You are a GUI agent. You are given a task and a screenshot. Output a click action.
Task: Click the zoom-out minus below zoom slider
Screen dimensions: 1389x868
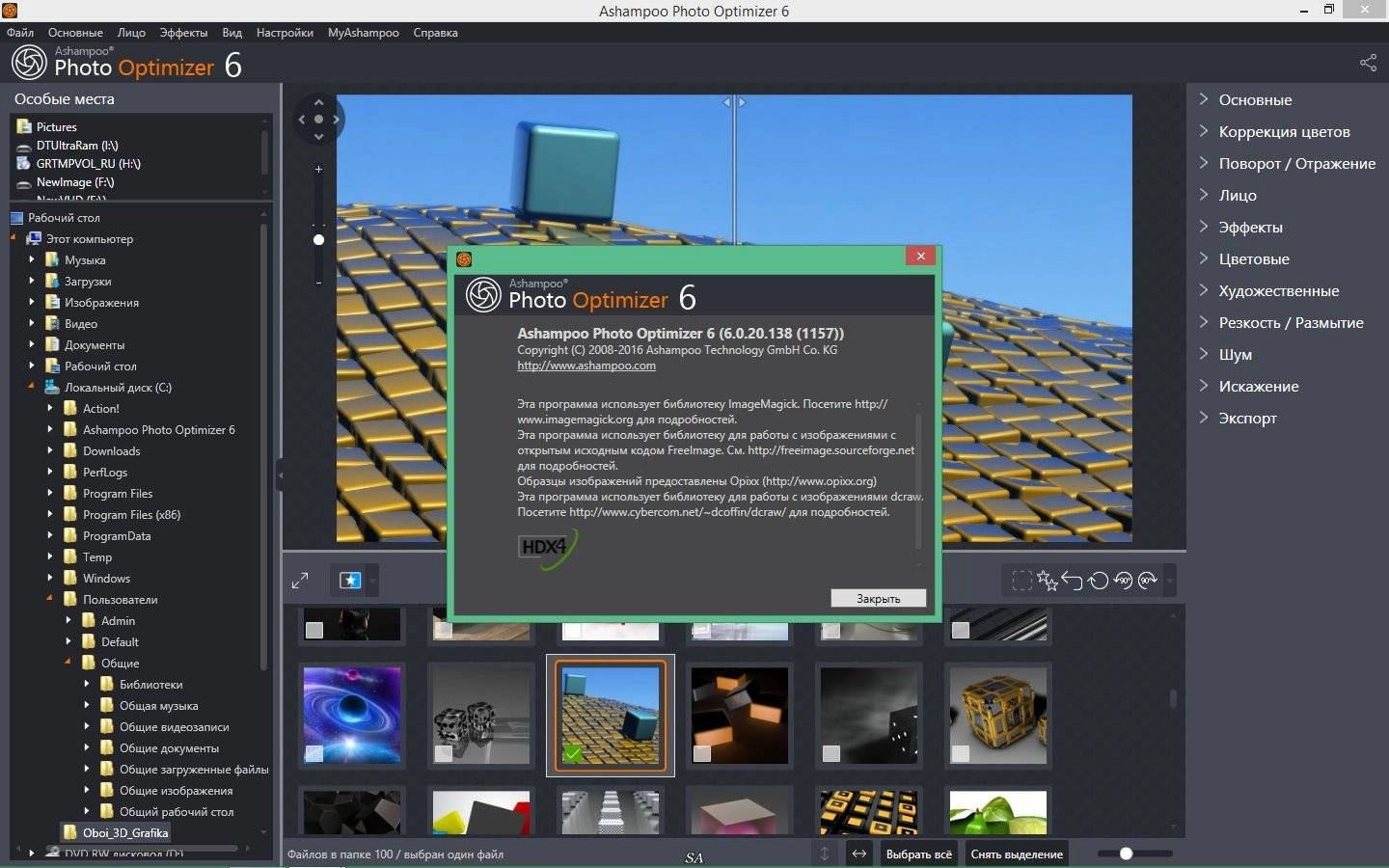318,283
